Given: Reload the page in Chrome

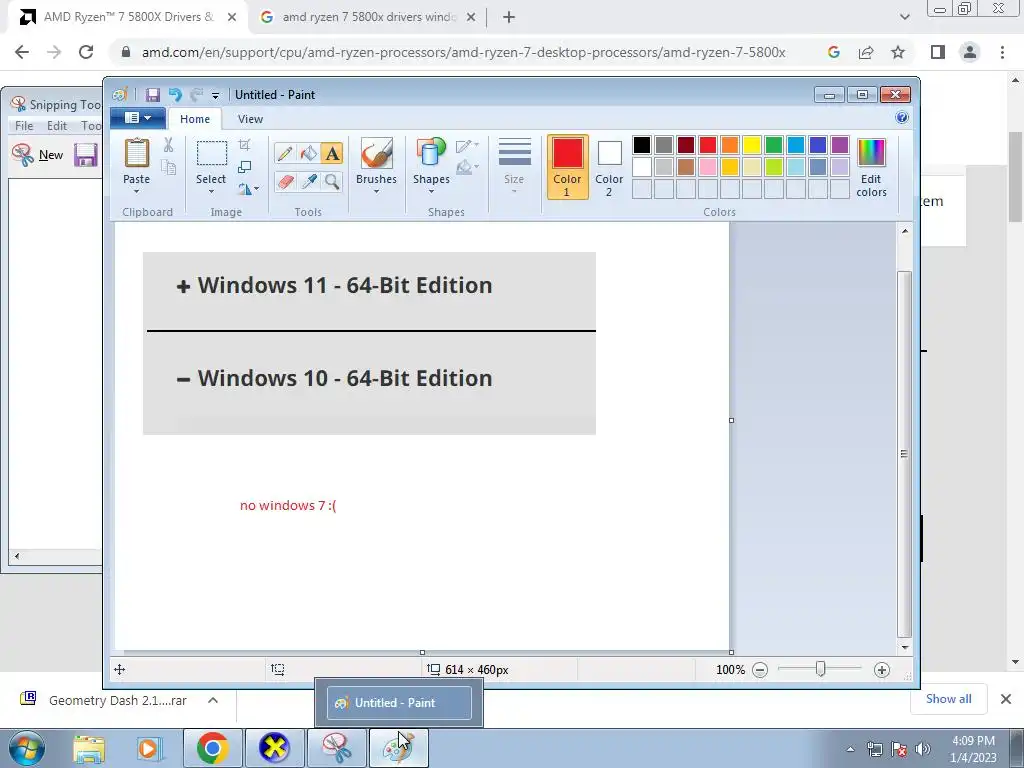Looking at the screenshot, I should pyautogui.click(x=86, y=52).
